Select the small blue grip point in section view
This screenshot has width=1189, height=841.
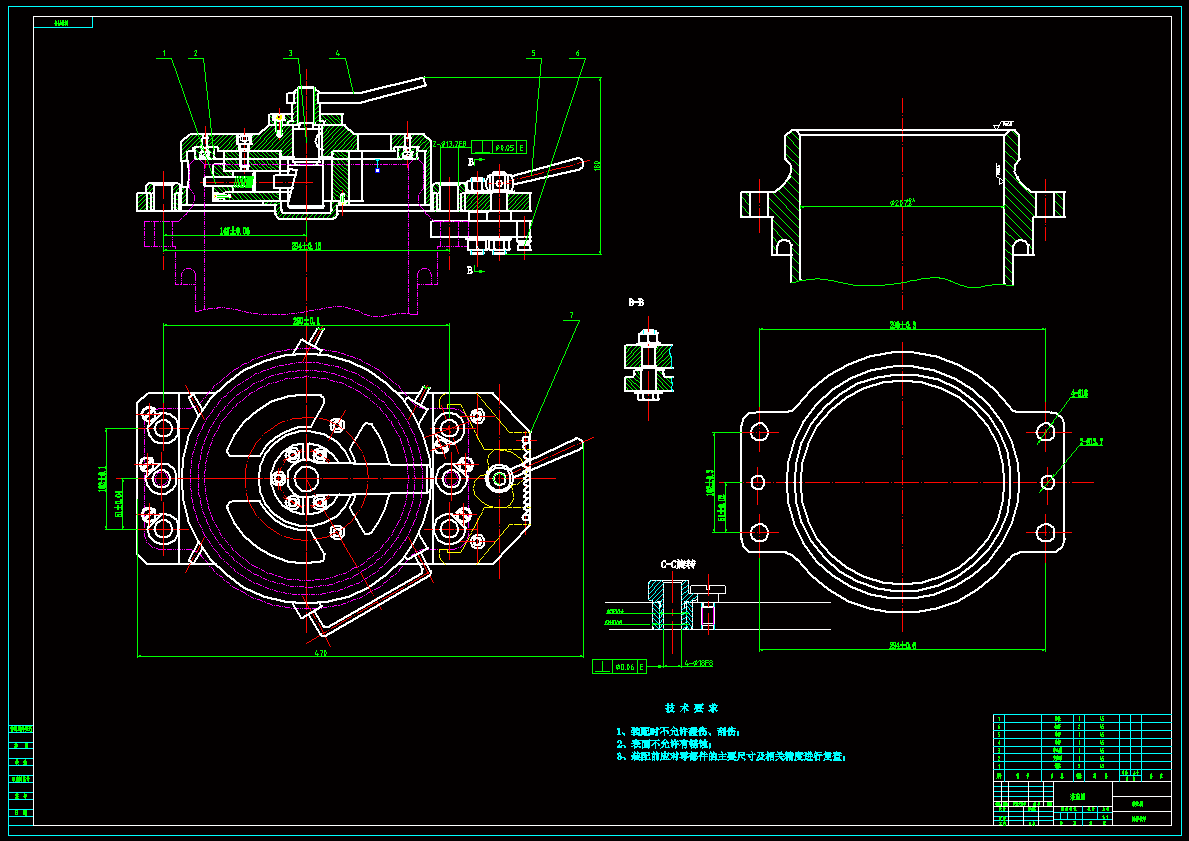[x=378, y=170]
